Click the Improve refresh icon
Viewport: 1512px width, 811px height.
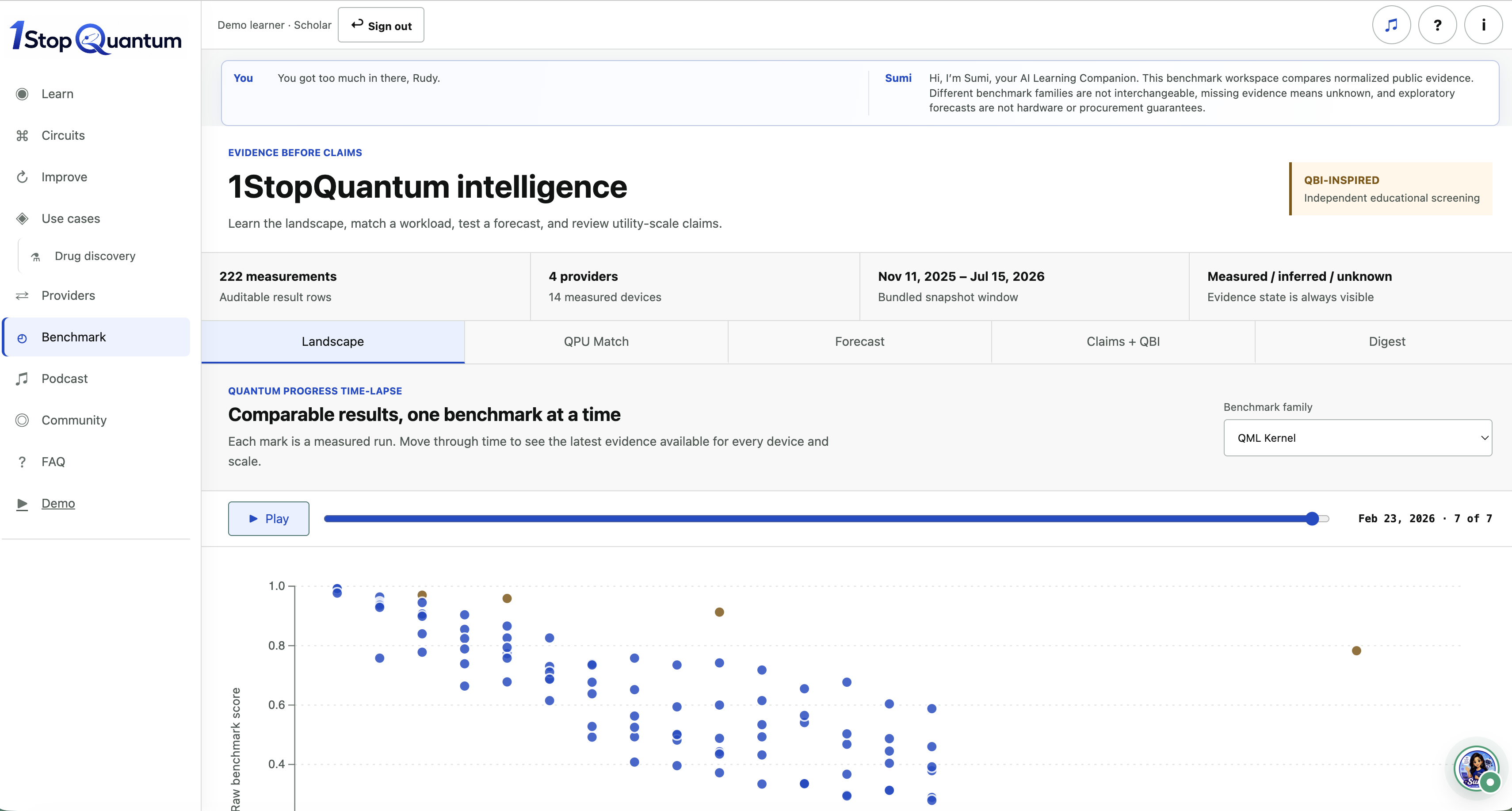[22, 177]
